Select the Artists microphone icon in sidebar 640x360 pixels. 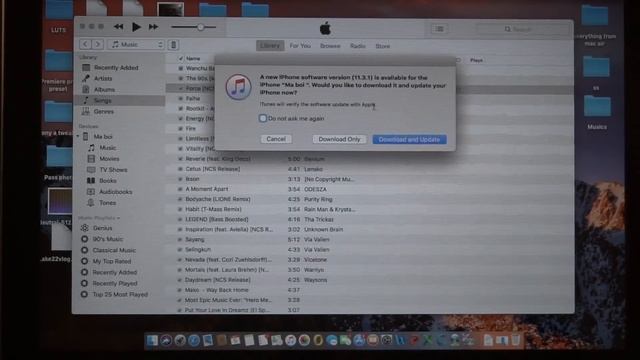point(86,78)
